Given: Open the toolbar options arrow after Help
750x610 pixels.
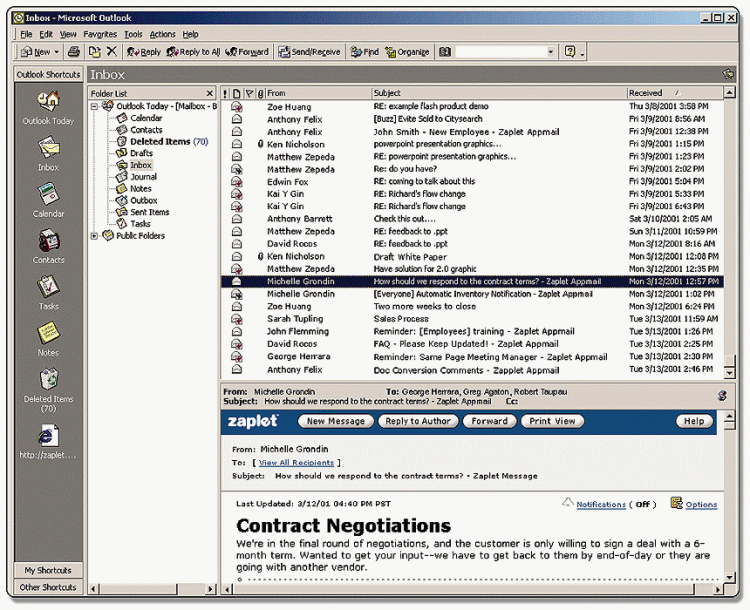Looking at the screenshot, I should point(582,53).
